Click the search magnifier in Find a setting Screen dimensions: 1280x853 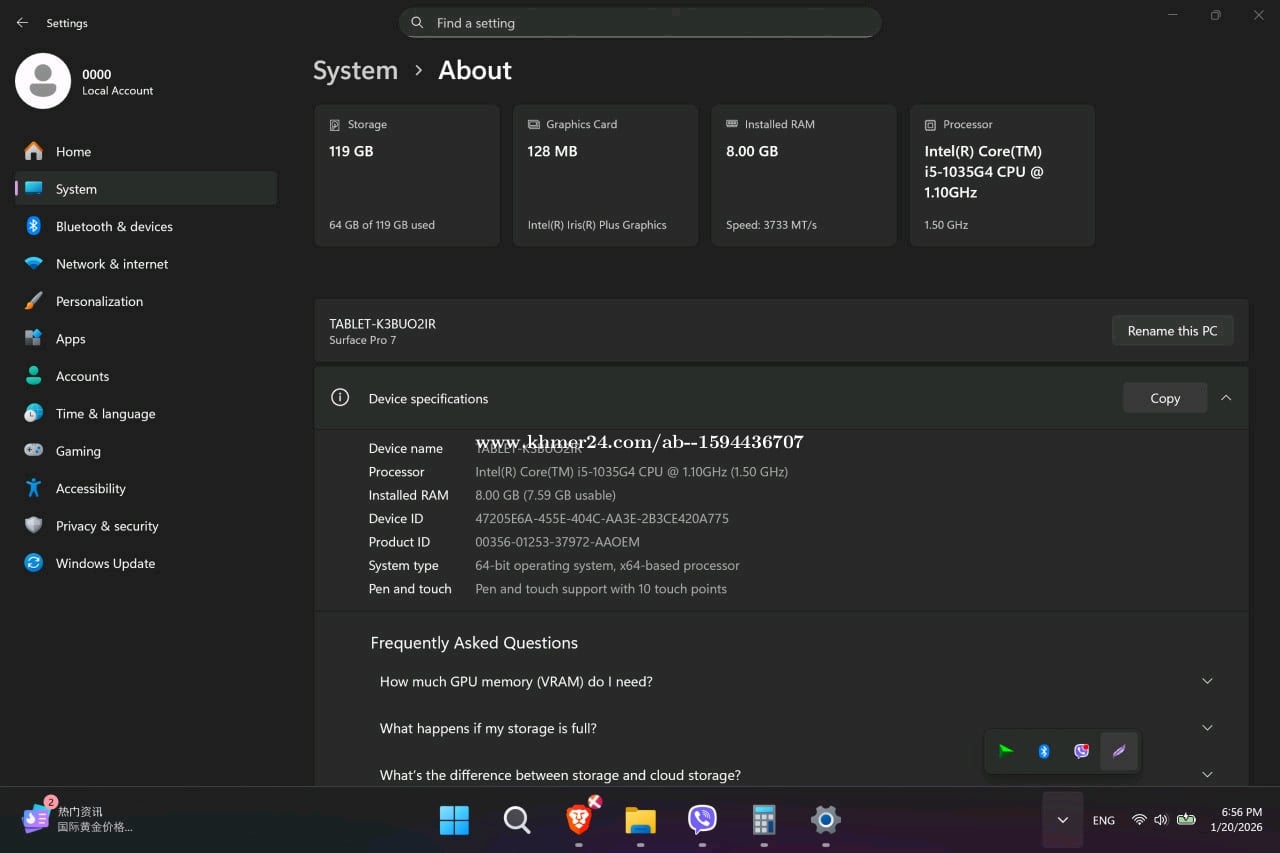[417, 23]
